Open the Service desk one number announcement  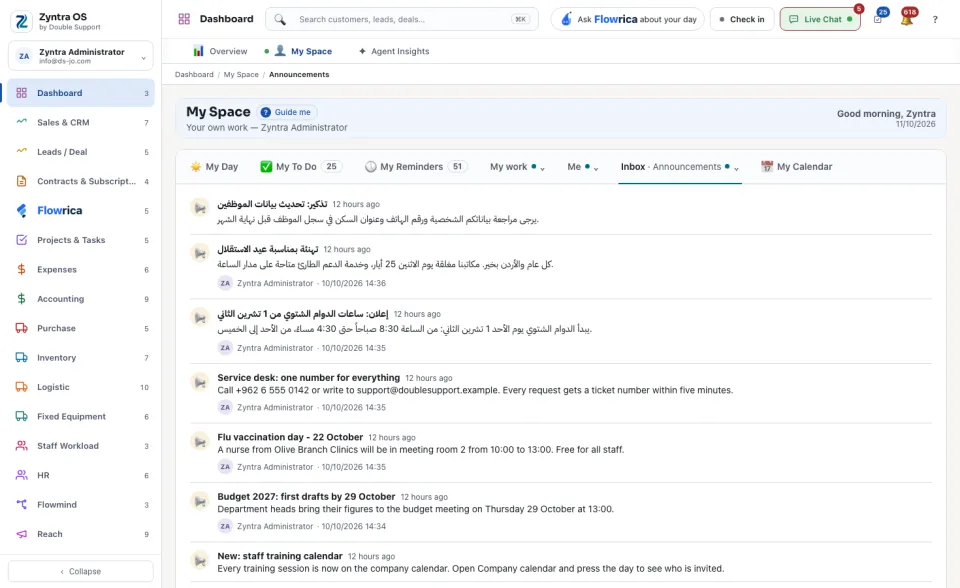click(560, 393)
